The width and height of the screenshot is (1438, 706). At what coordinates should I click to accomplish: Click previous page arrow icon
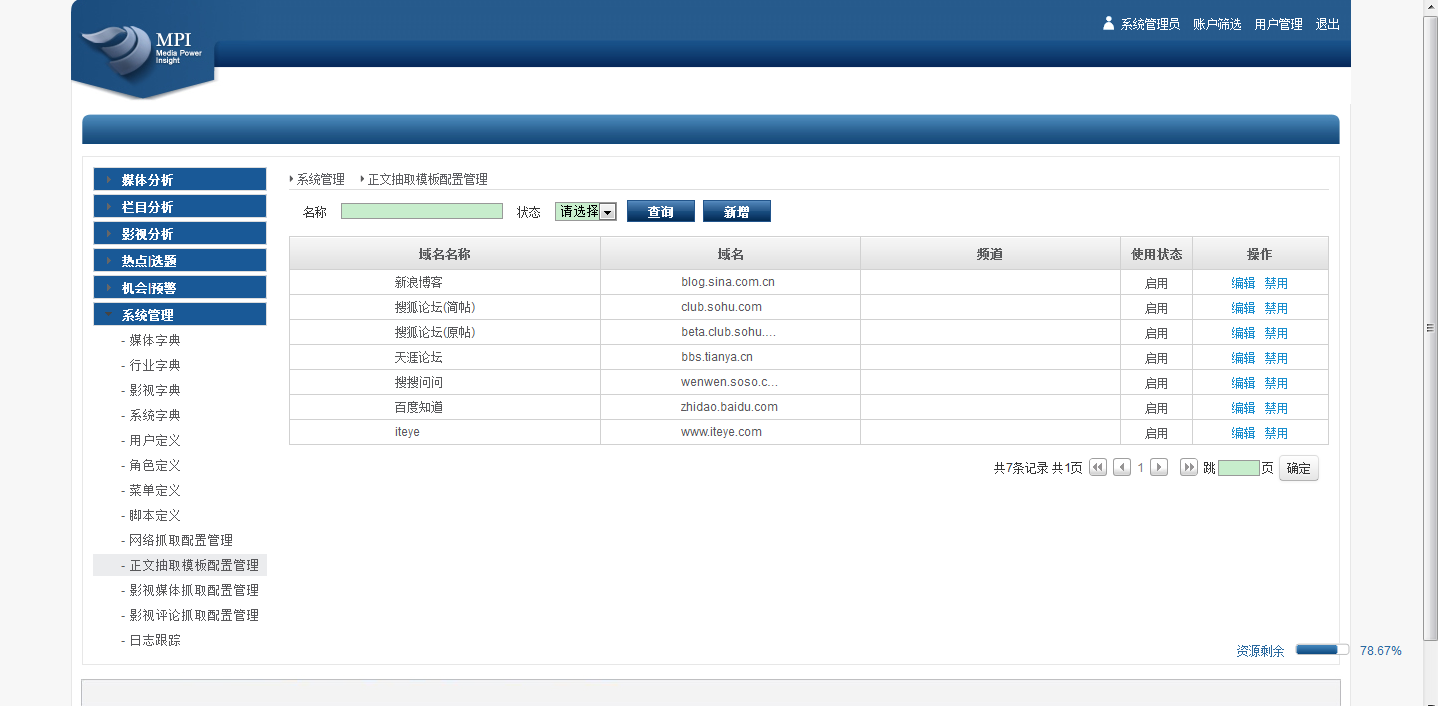[x=1122, y=467]
